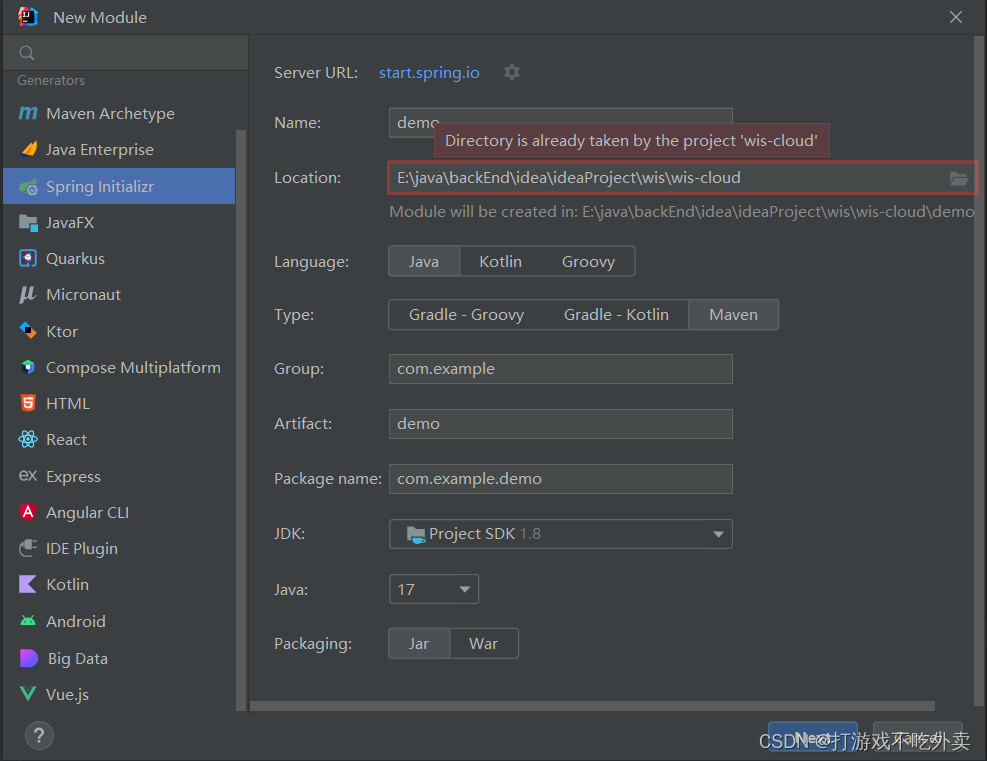Click the Artifact input field
Screen dimensions: 987x761
[x=561, y=424]
